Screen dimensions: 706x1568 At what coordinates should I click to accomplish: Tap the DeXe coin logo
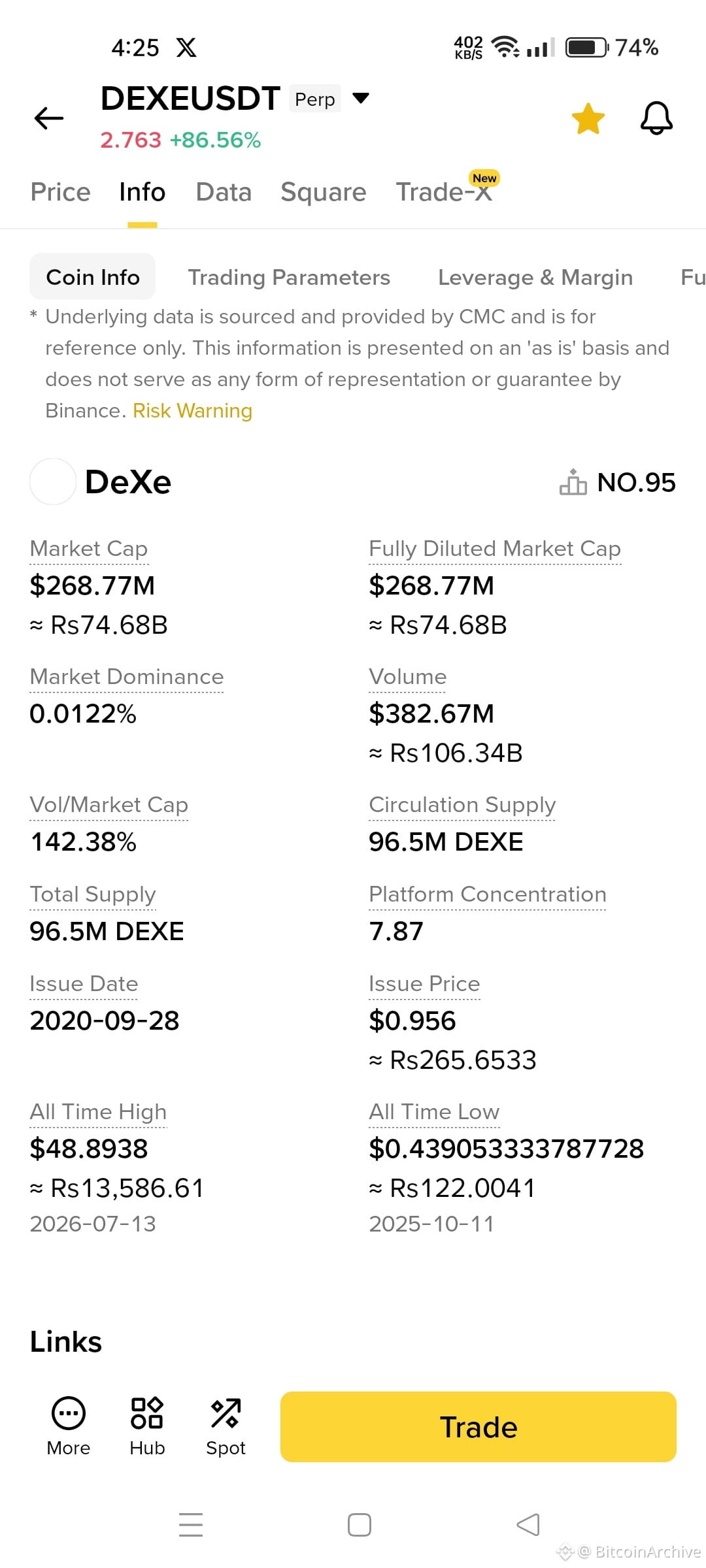coord(53,482)
